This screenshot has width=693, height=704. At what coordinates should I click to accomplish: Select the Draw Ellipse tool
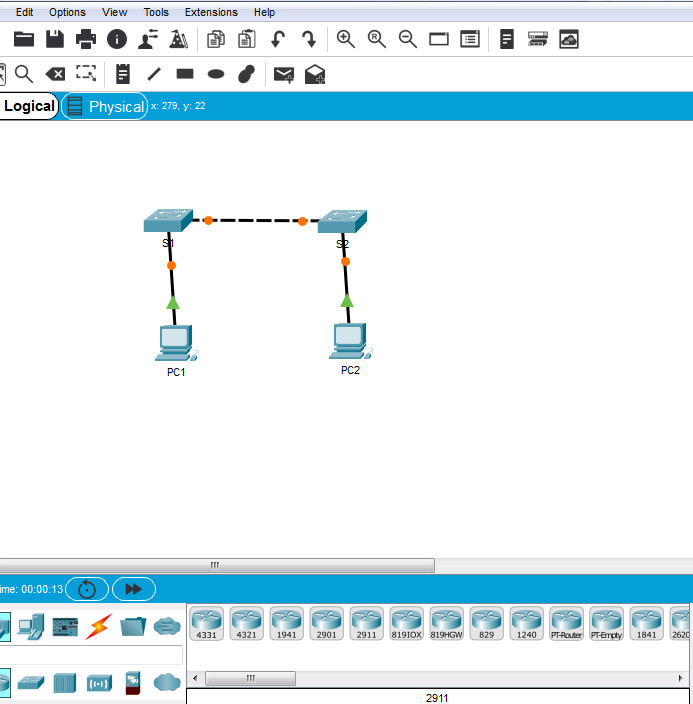pos(216,74)
